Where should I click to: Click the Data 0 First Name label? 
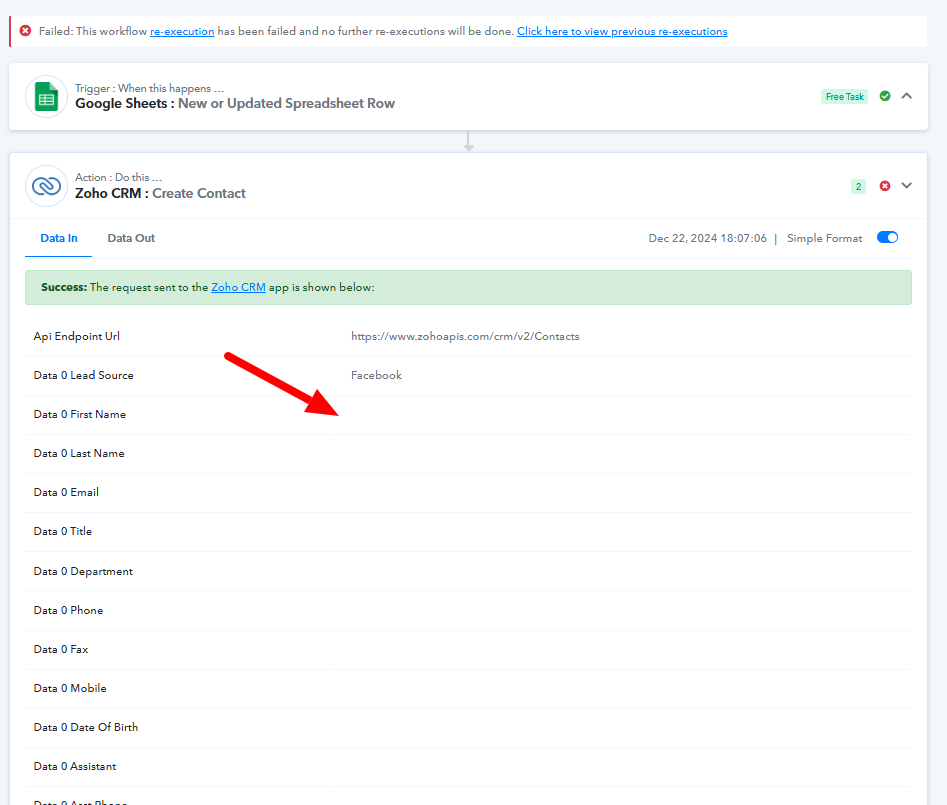[x=80, y=414]
